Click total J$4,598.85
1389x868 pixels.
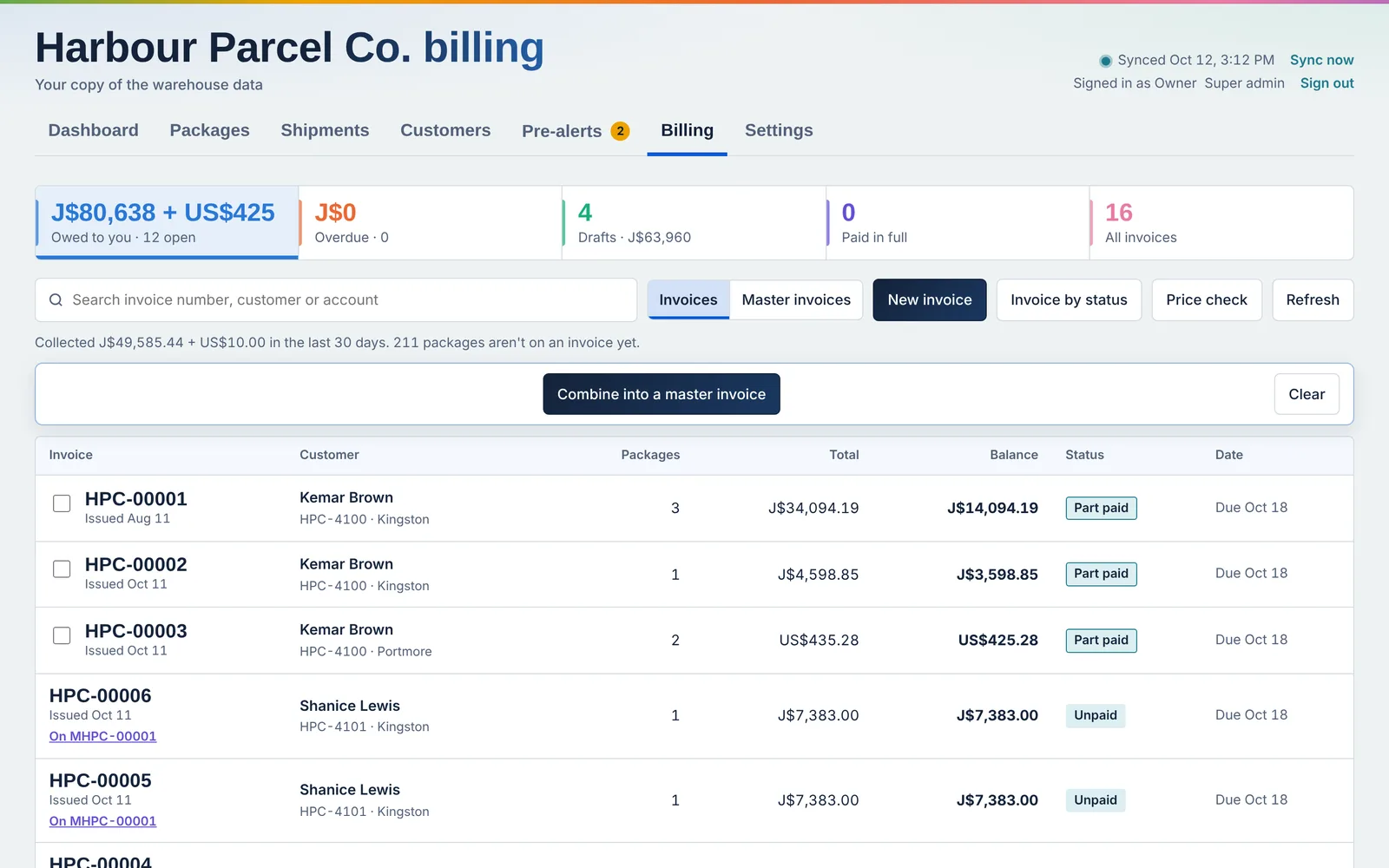818,575
